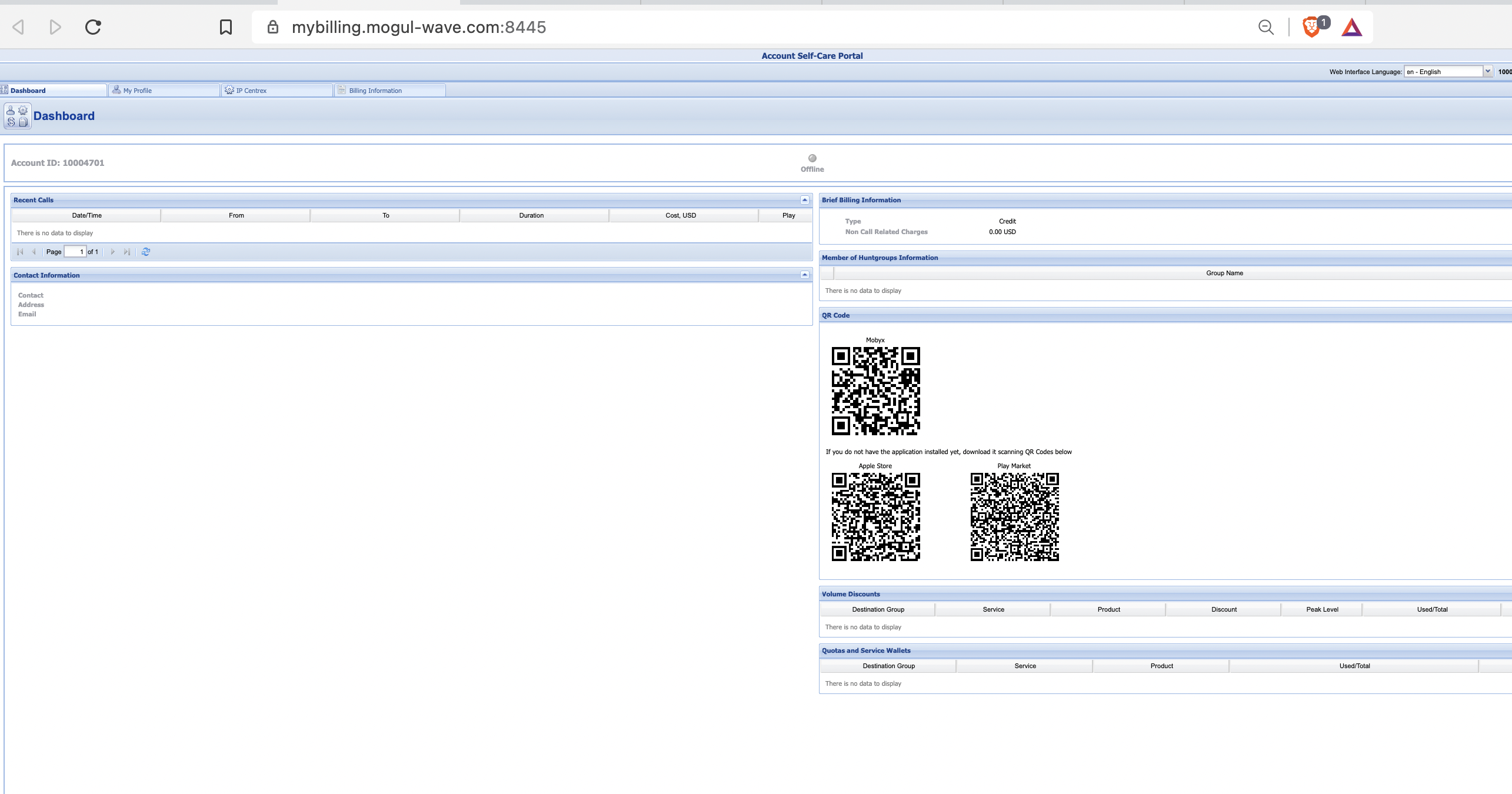Click the Account ID: 10004701 text
This screenshot has height=794, width=1512.
[x=58, y=163]
